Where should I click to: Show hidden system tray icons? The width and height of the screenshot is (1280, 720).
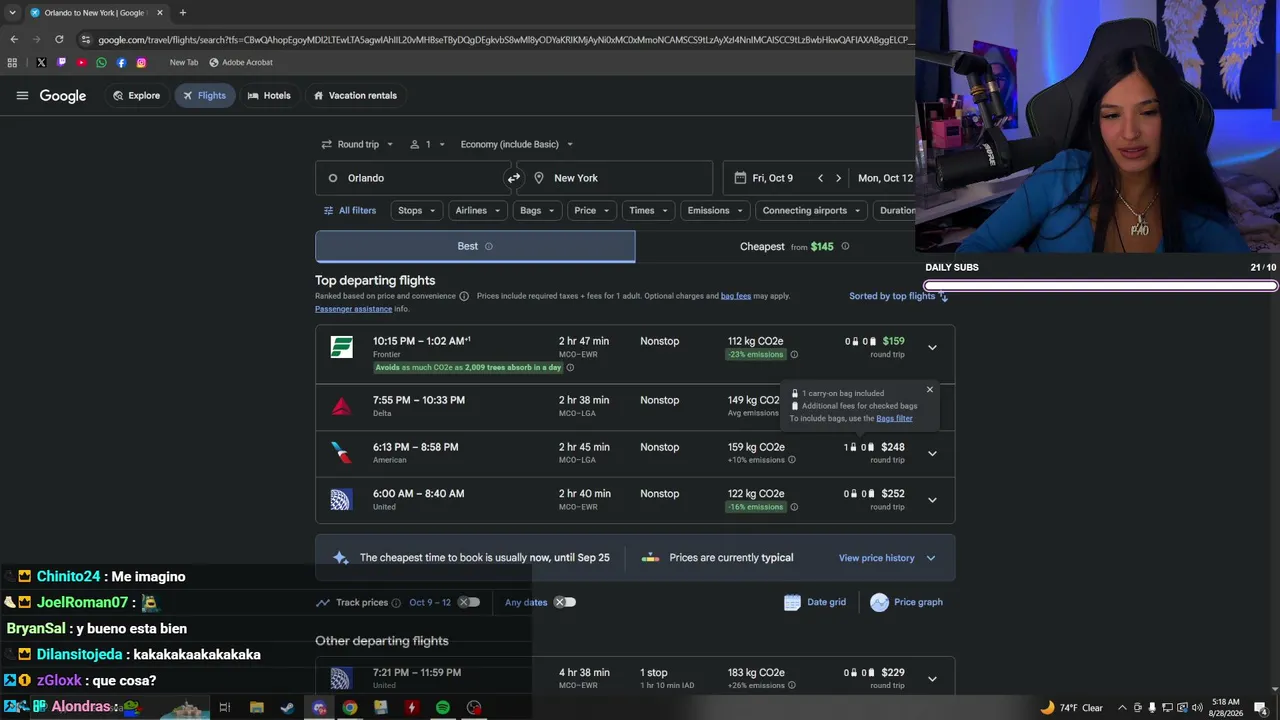click(x=1122, y=708)
